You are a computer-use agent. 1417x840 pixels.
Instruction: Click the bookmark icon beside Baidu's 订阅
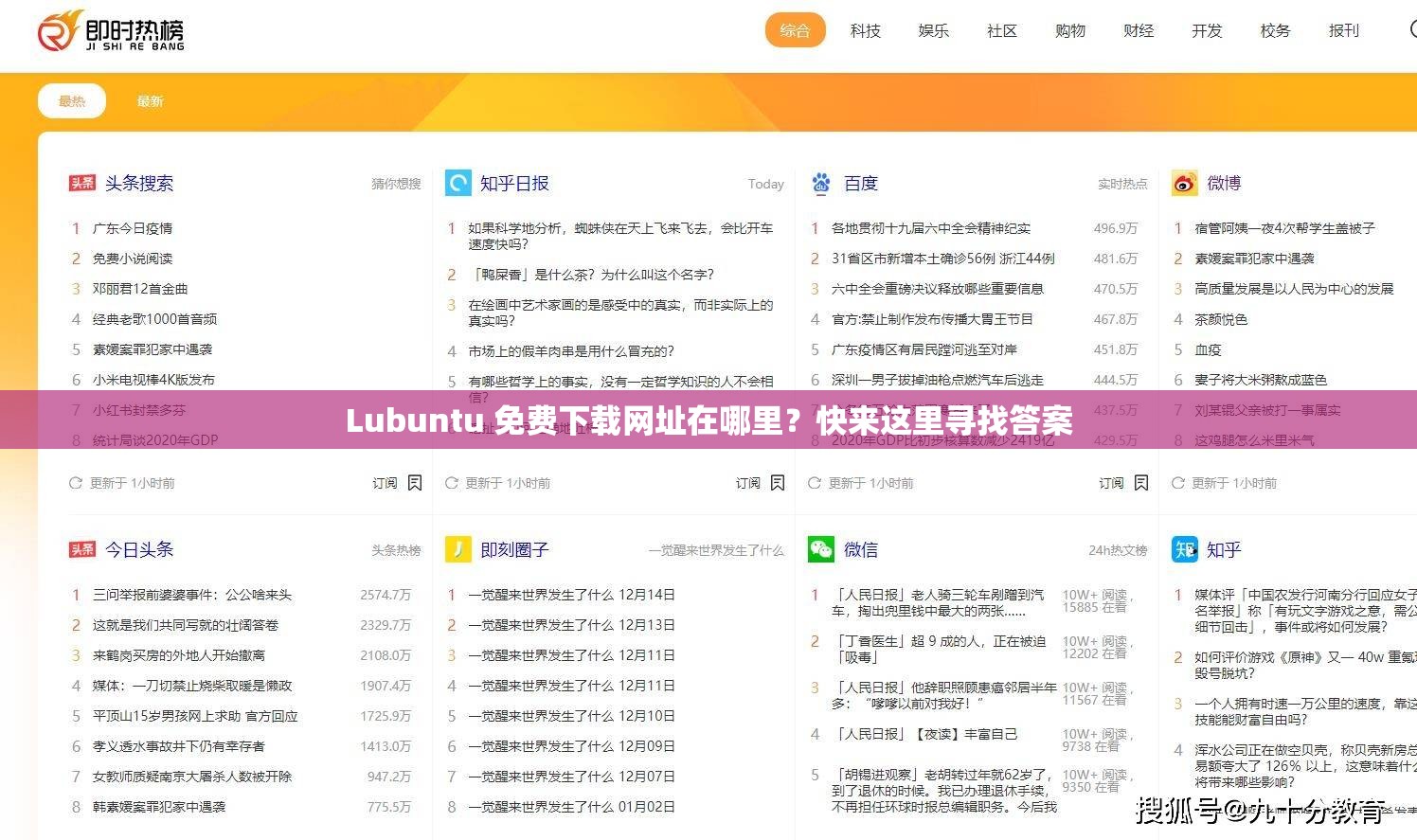click(x=1141, y=482)
